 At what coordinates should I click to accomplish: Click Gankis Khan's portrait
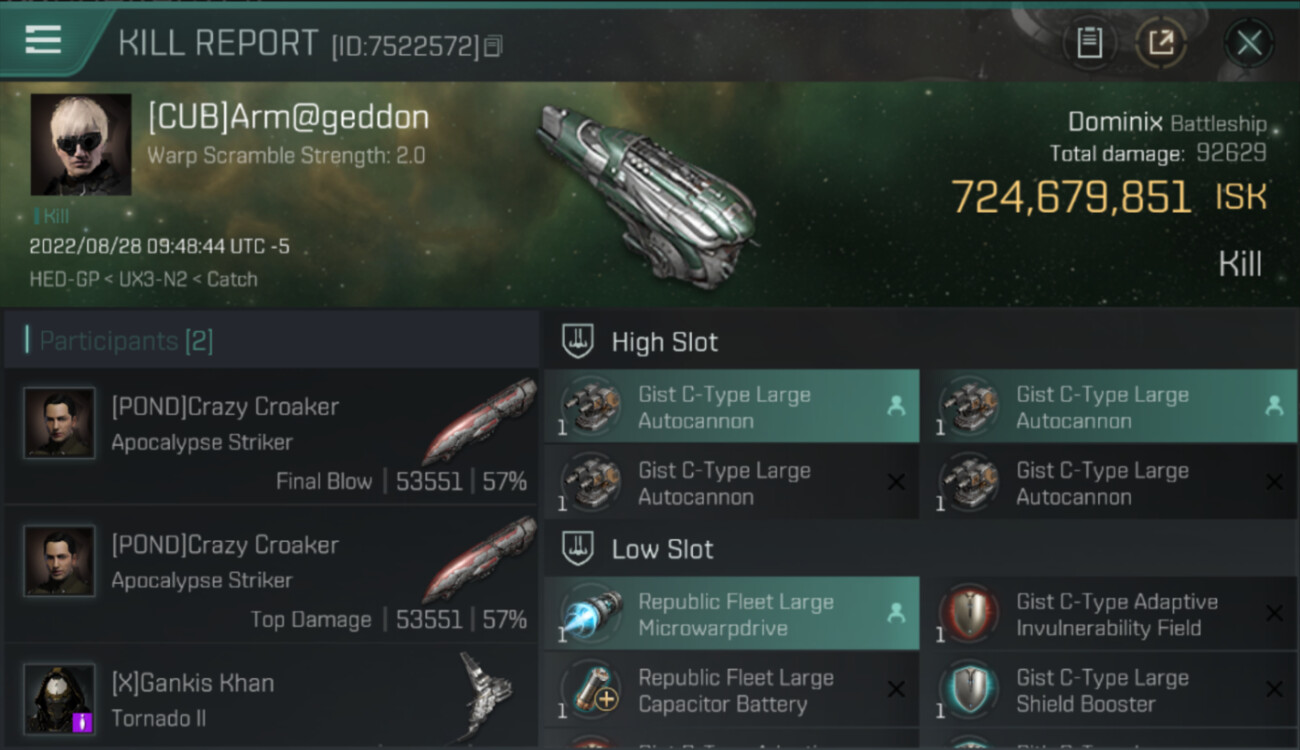tap(60, 698)
